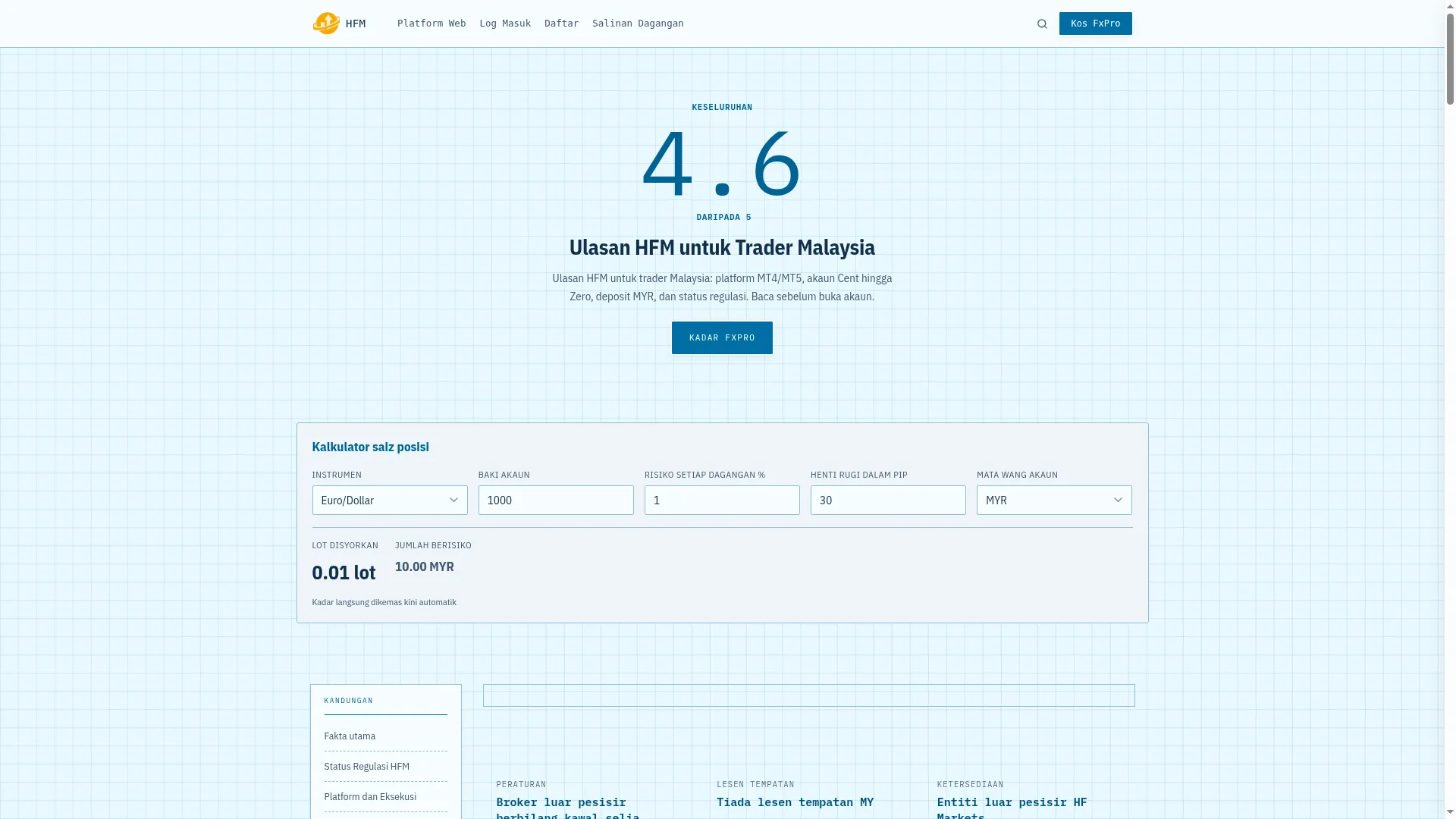Focus the Baki Akaun input field
The width and height of the screenshot is (1456, 819).
point(556,500)
